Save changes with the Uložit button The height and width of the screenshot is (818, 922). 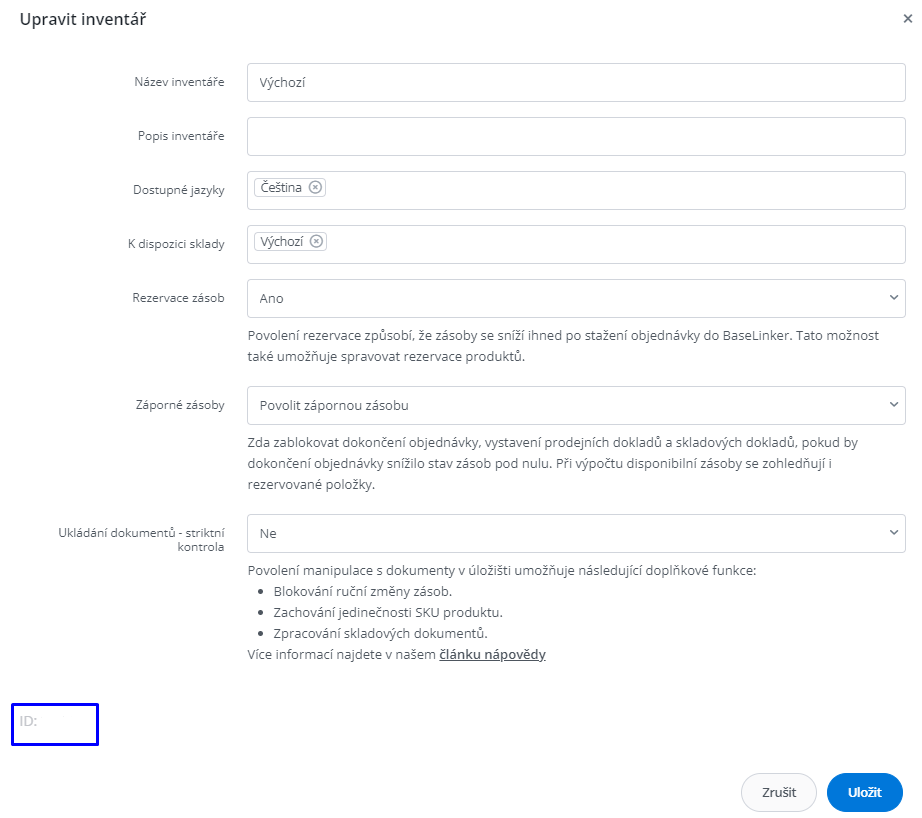[x=864, y=792]
